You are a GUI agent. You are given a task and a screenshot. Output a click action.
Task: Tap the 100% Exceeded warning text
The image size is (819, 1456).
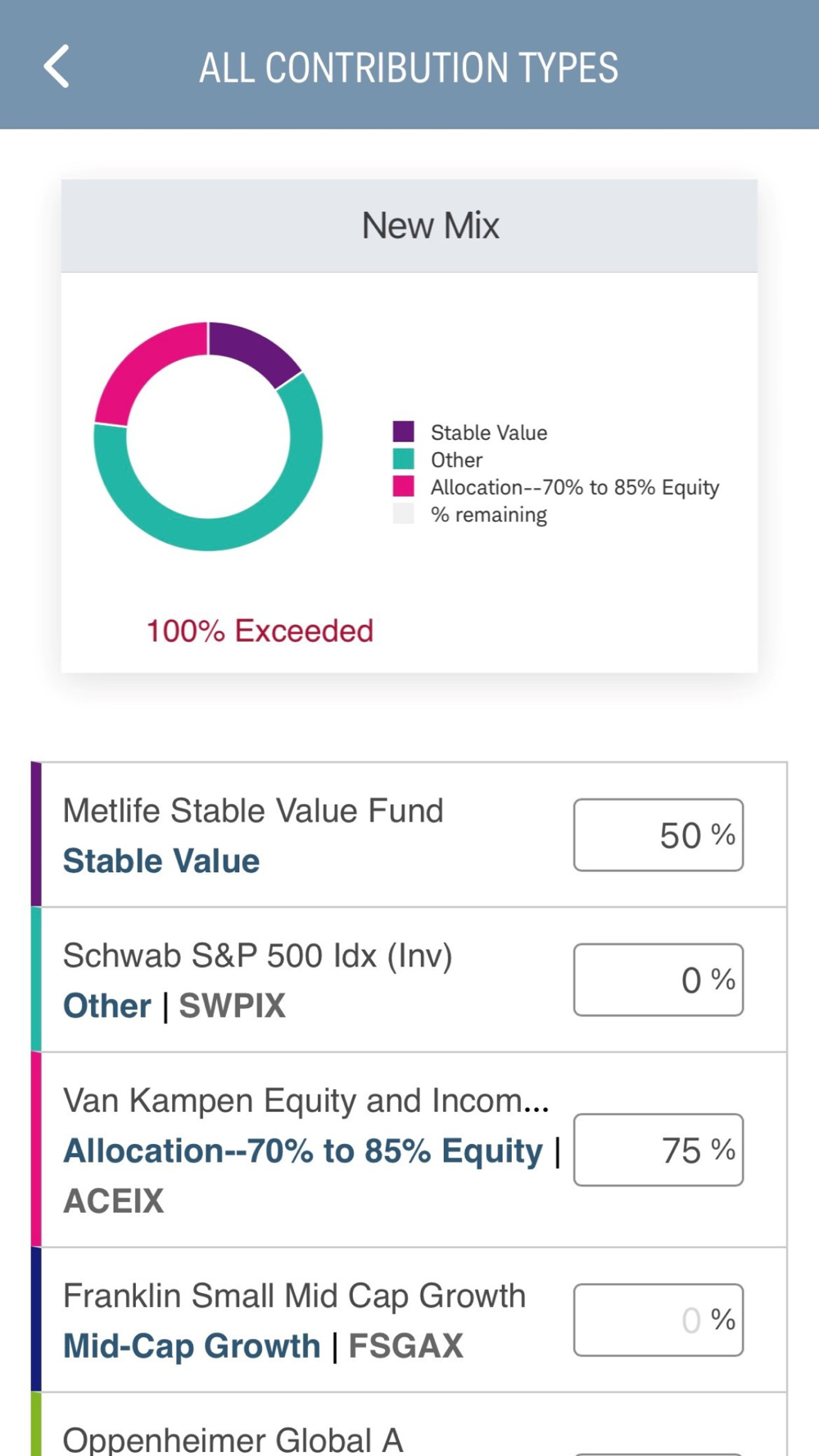(x=260, y=631)
